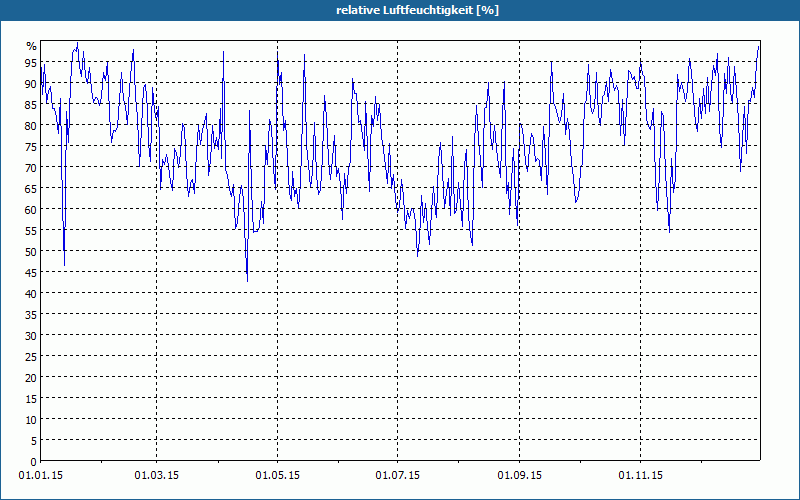The height and width of the screenshot is (500, 800).
Task: Click the y-axis value 65
Action: coord(31,189)
